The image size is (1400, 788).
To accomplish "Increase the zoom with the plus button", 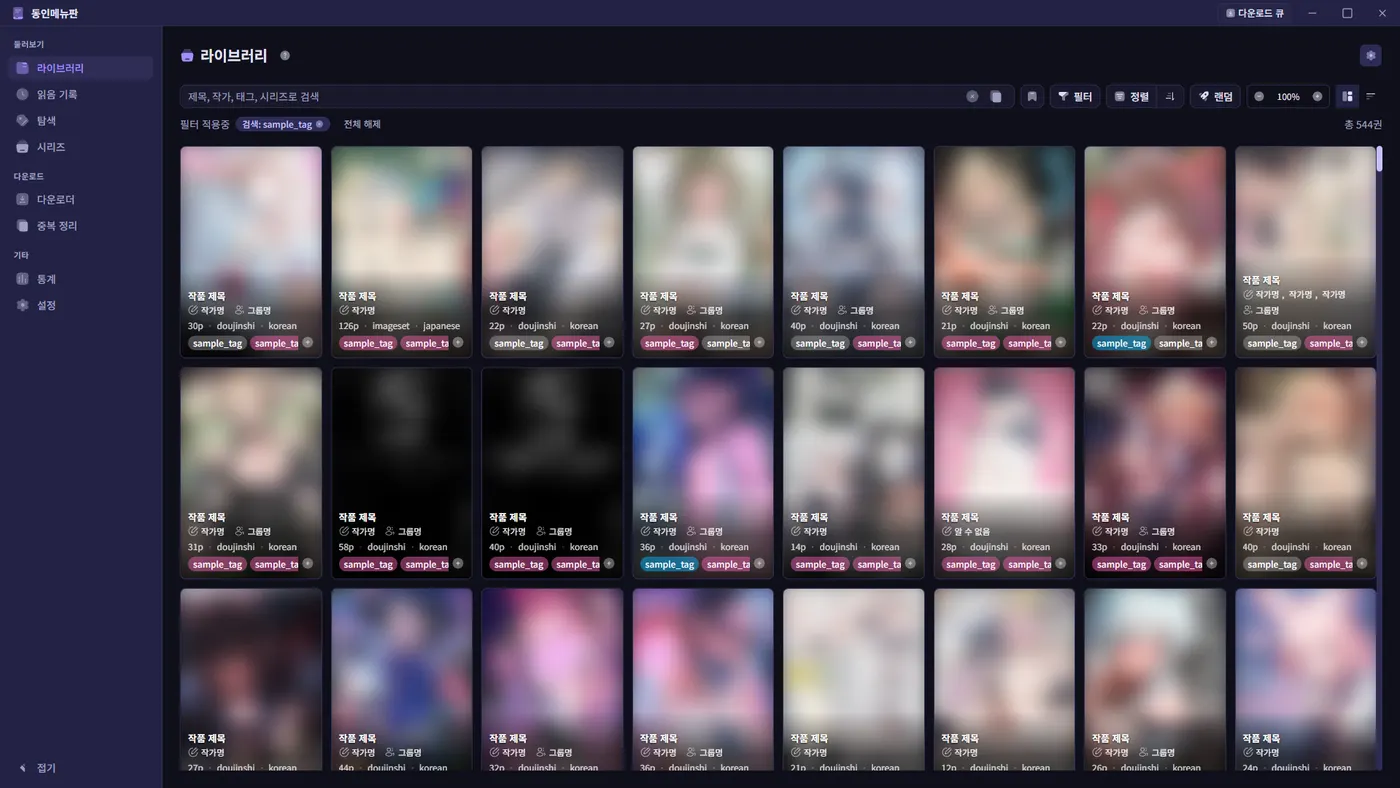I will click(x=1317, y=97).
